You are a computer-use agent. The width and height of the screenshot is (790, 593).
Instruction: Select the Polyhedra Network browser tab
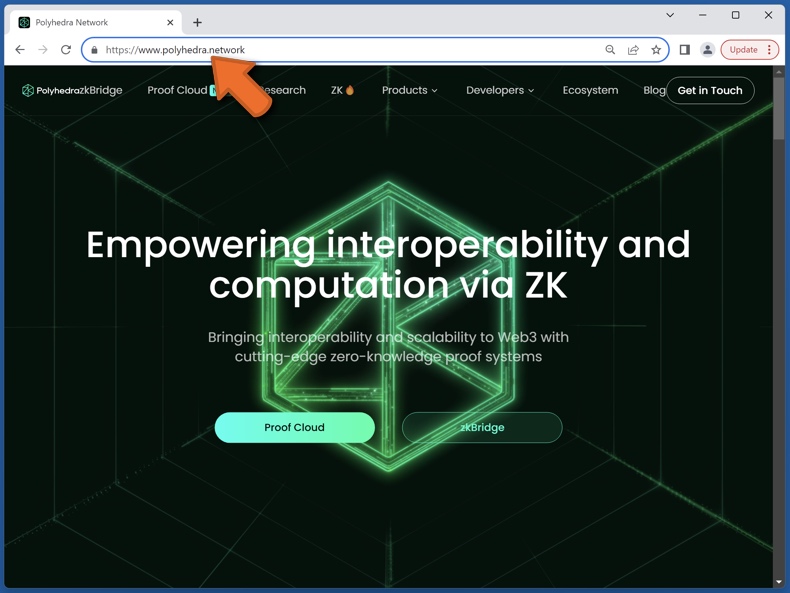(x=96, y=22)
